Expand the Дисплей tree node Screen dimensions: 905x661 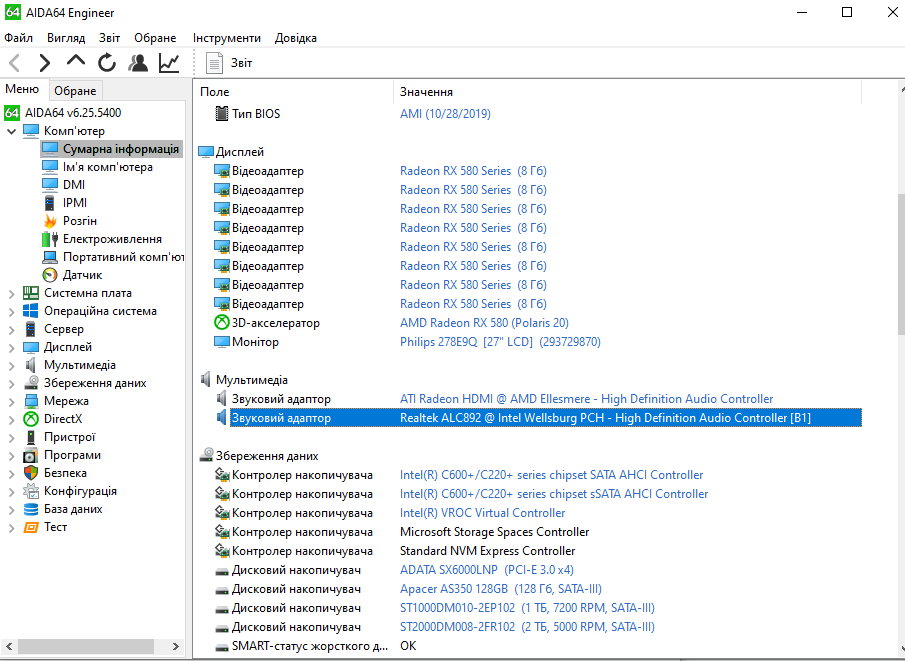click(x=12, y=348)
